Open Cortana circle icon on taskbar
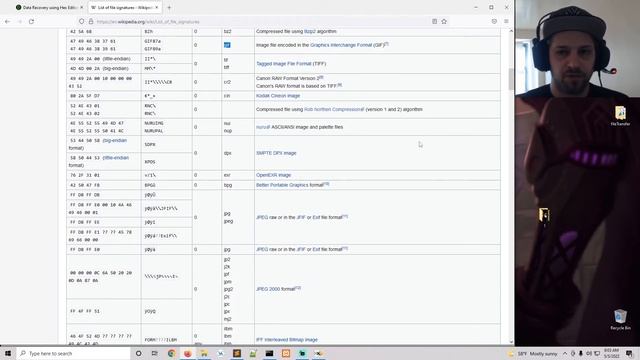The height and width of the screenshot is (360, 640). 138,353
